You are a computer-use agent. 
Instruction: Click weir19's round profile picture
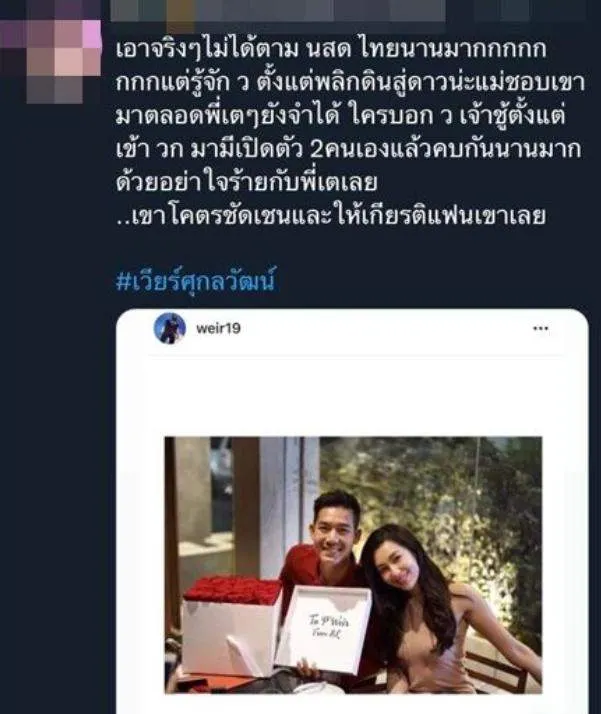click(169, 328)
